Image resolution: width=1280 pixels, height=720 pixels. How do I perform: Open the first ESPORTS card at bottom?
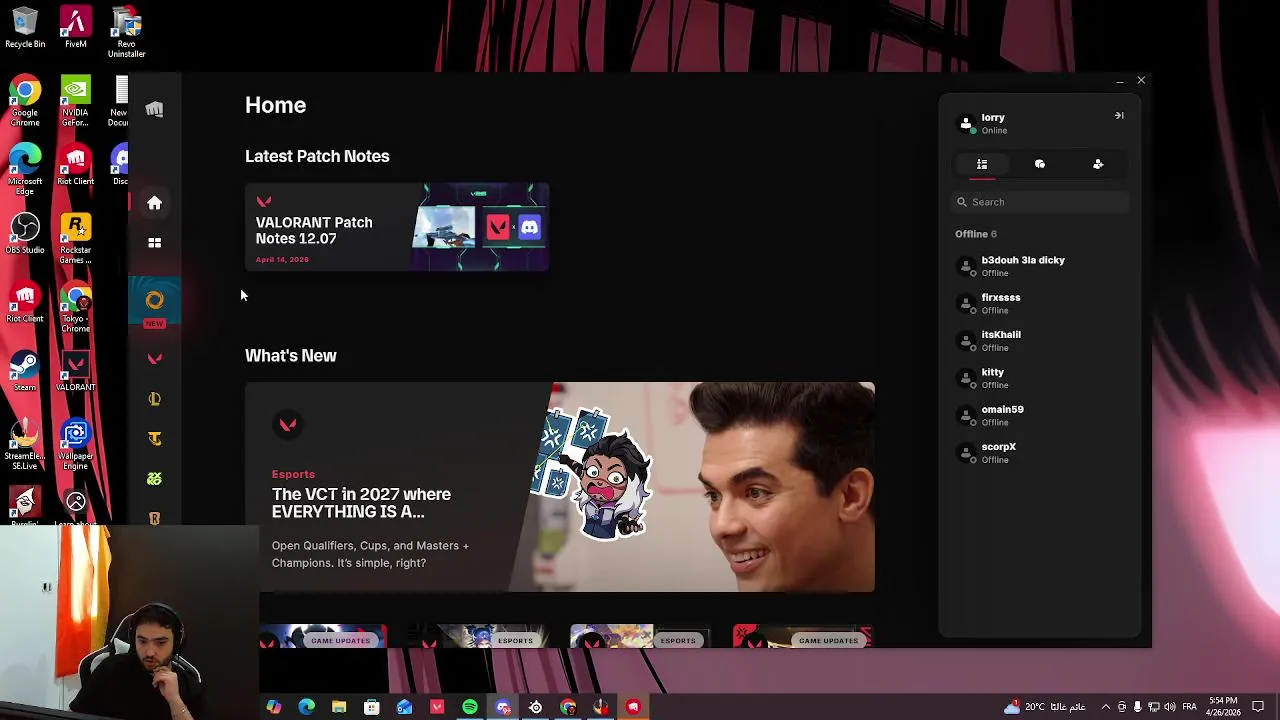point(478,636)
